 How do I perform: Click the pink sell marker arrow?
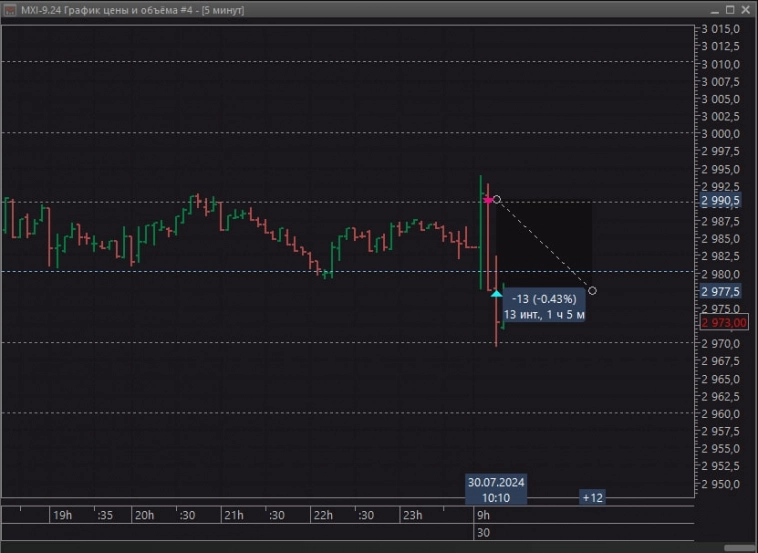tap(488, 200)
